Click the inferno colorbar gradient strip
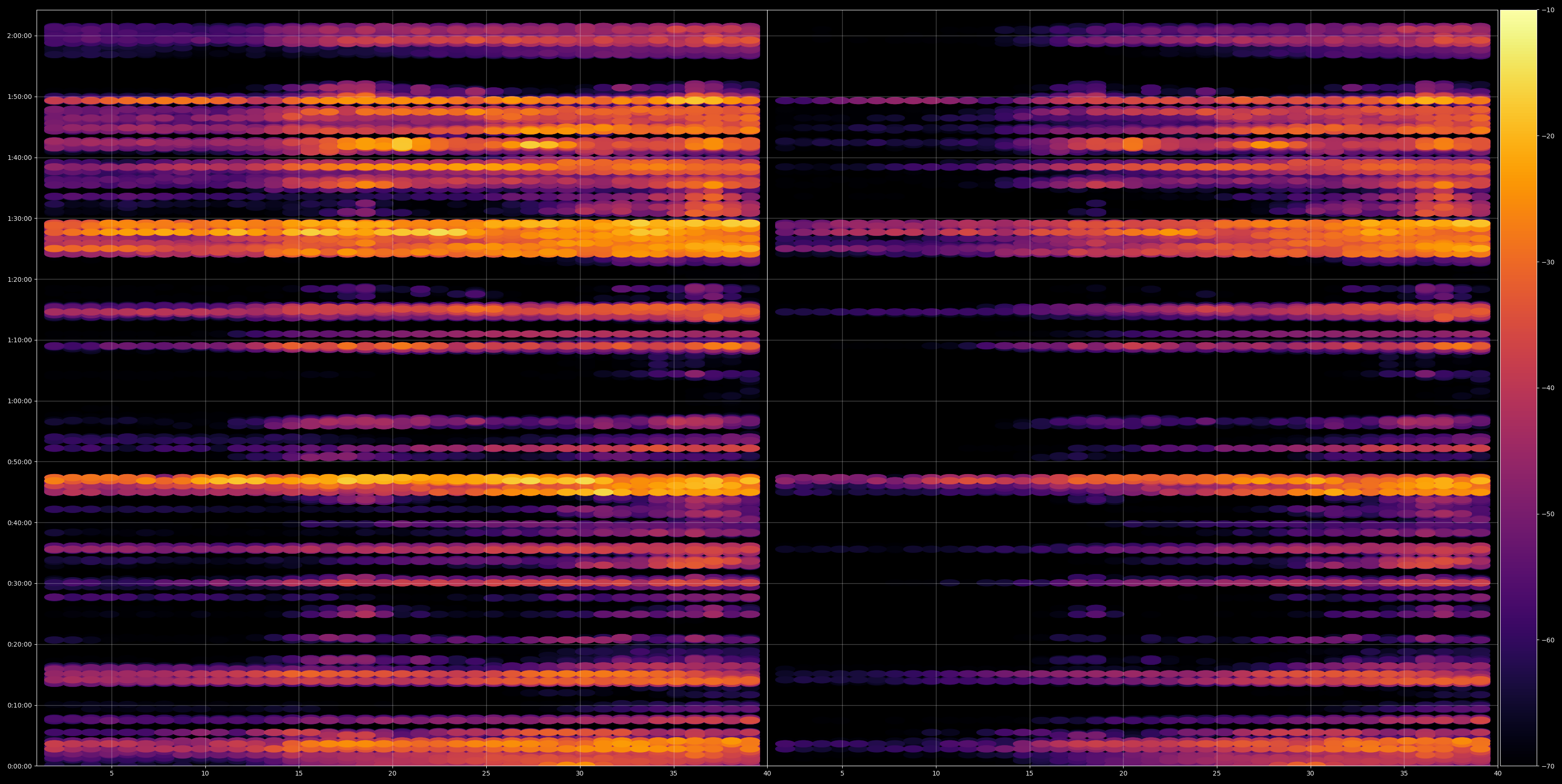Image resolution: width=1562 pixels, height=784 pixels. pos(1518,388)
